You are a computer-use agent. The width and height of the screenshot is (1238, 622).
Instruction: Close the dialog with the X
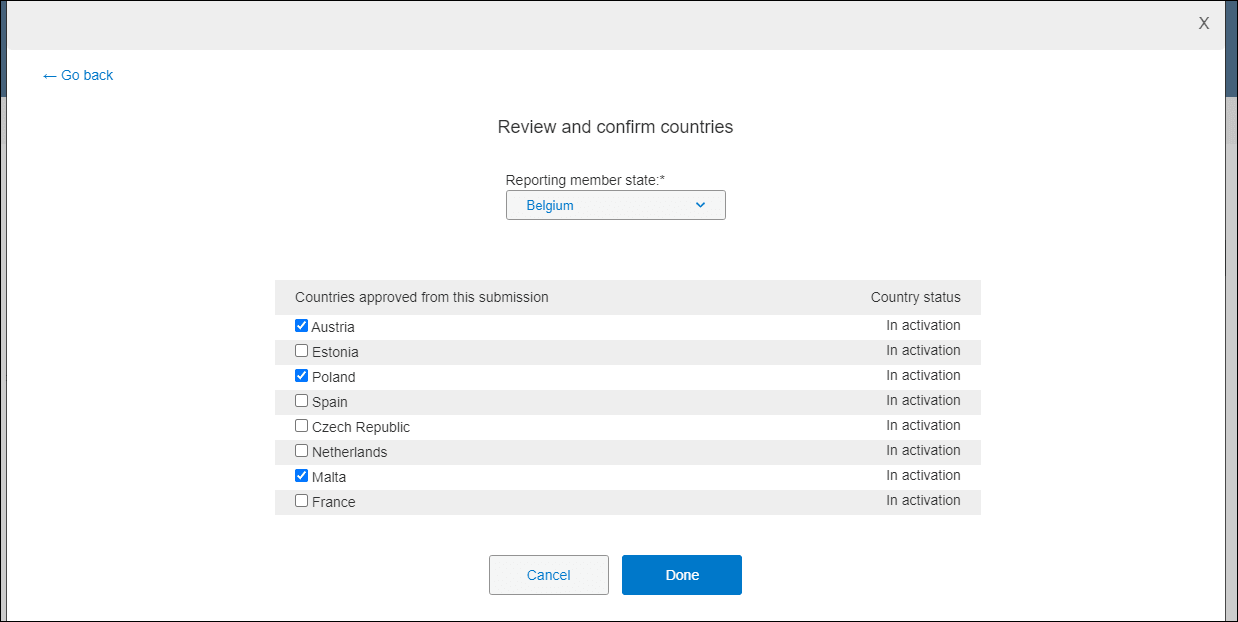(x=1203, y=22)
